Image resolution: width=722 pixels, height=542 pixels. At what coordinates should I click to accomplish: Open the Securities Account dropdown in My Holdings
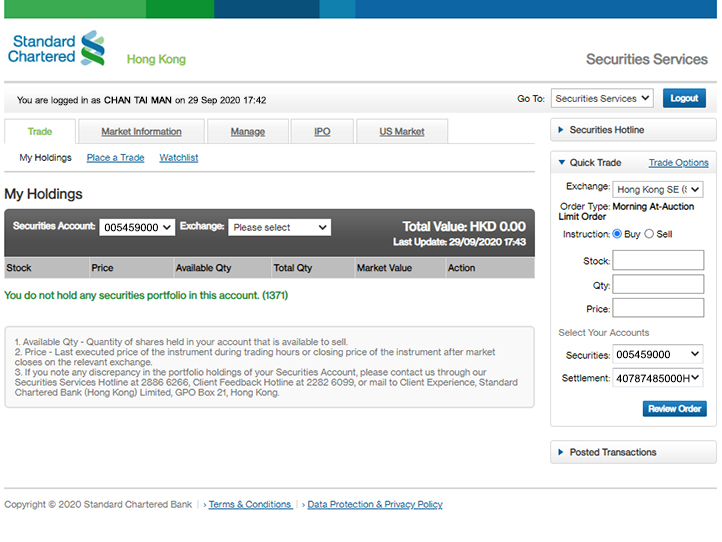(137, 227)
